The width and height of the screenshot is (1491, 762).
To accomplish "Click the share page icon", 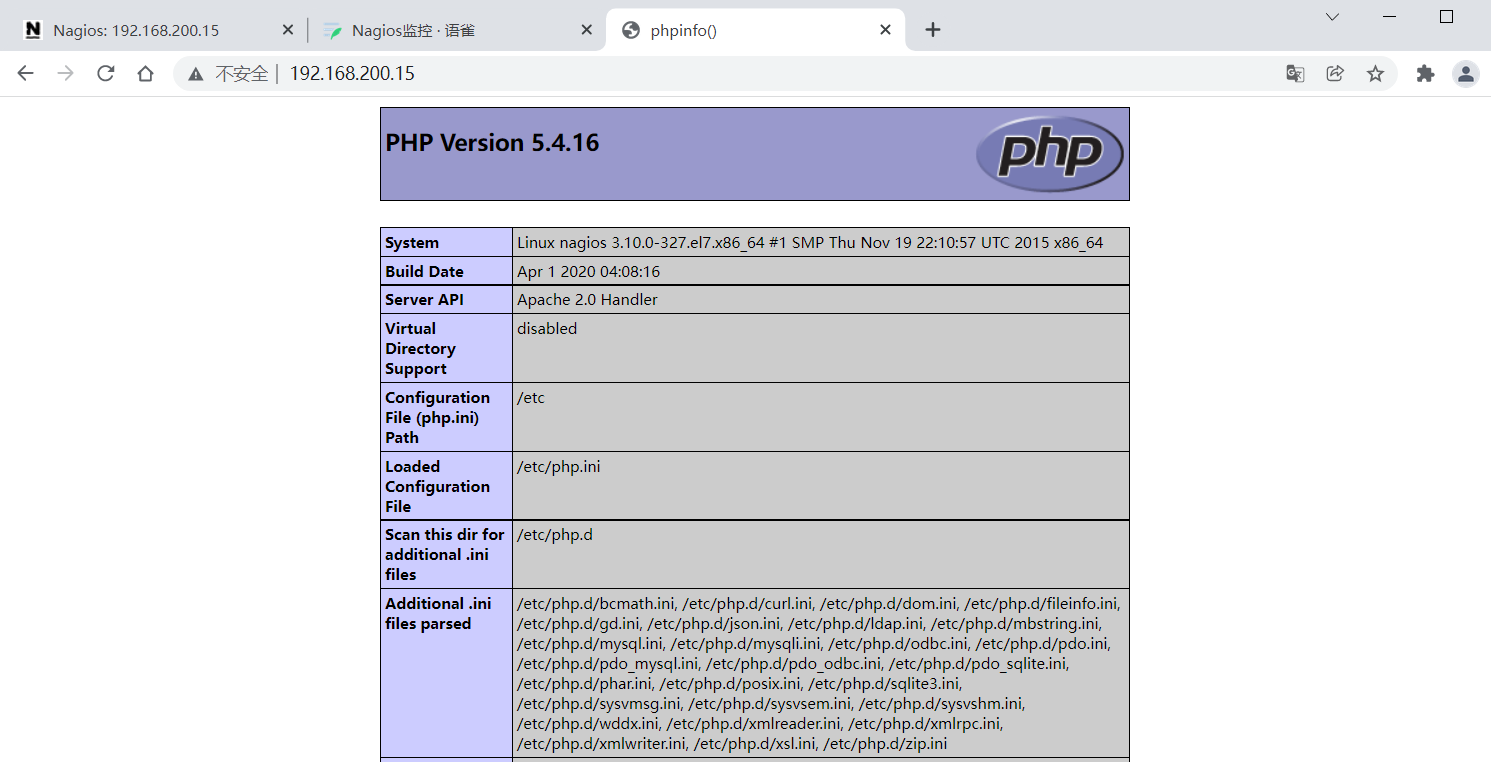I will point(1335,73).
